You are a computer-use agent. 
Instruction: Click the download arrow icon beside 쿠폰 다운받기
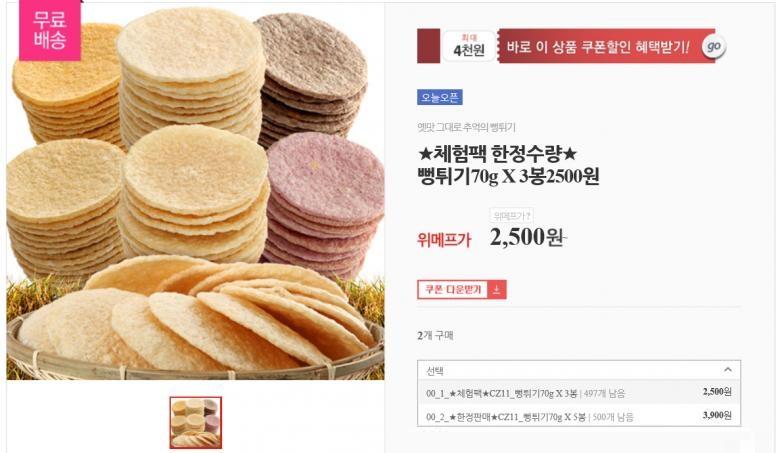496,289
